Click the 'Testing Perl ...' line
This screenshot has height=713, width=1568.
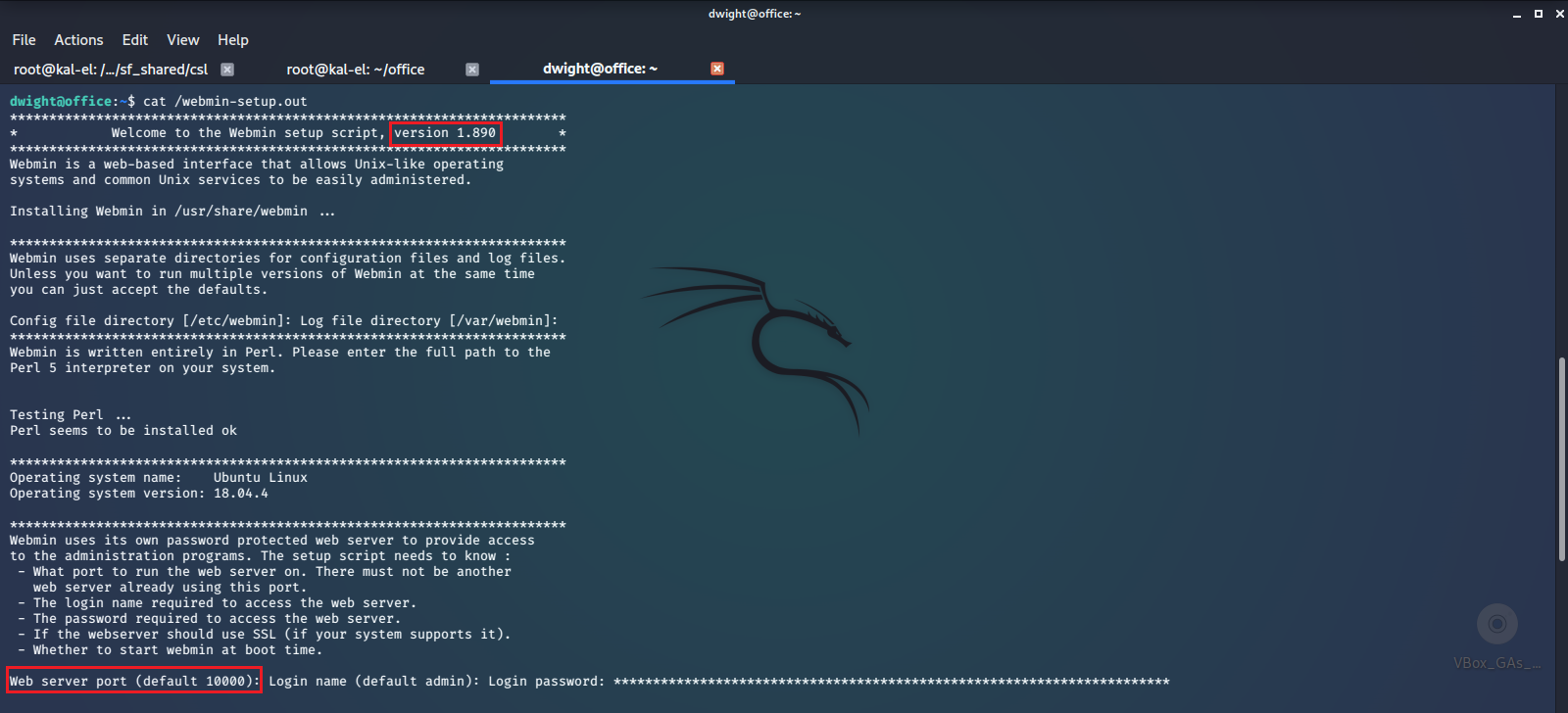pos(71,414)
